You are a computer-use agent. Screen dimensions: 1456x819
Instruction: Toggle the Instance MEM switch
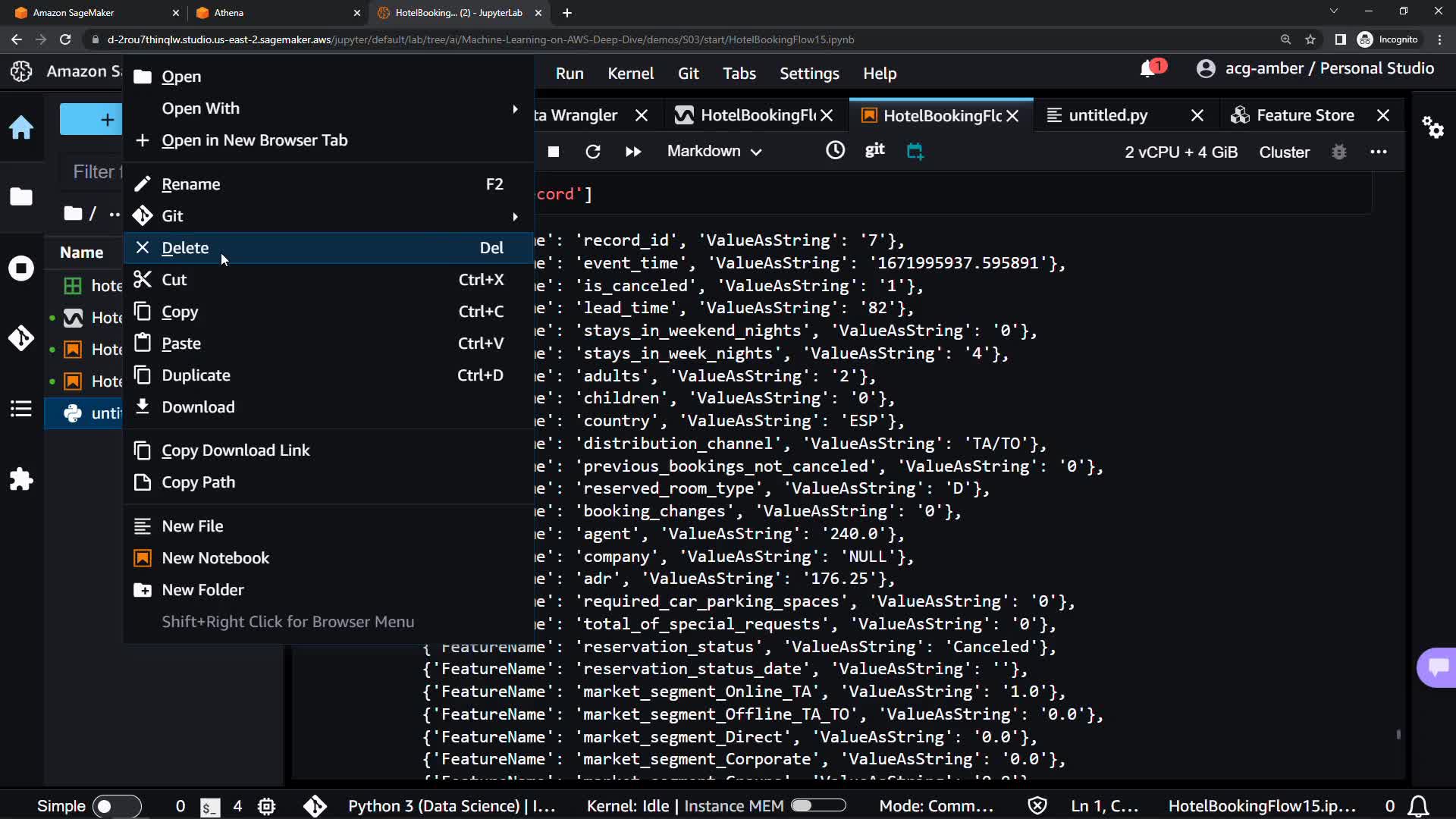click(x=818, y=805)
